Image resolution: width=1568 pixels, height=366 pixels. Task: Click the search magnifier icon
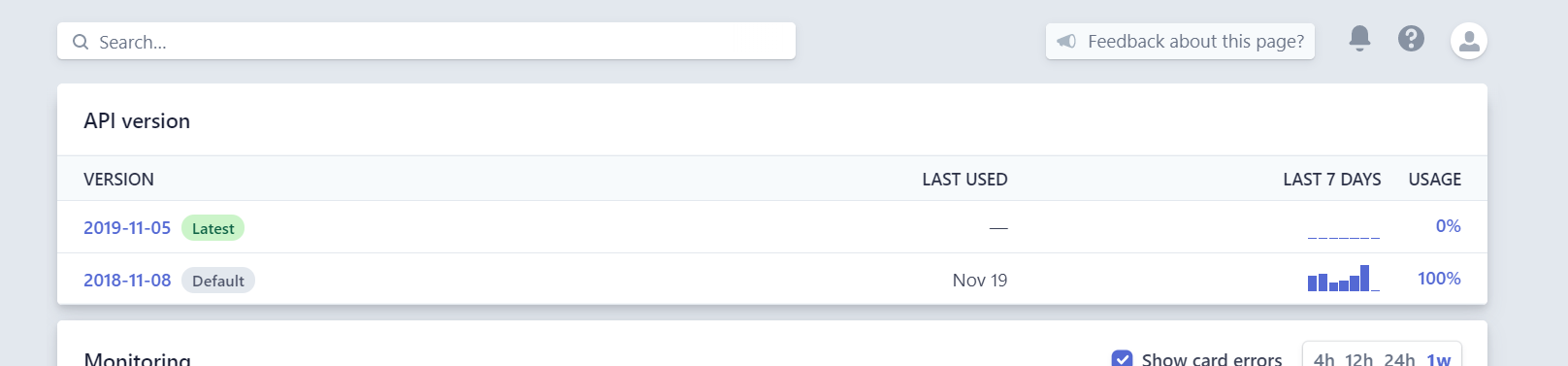pyautogui.click(x=81, y=42)
